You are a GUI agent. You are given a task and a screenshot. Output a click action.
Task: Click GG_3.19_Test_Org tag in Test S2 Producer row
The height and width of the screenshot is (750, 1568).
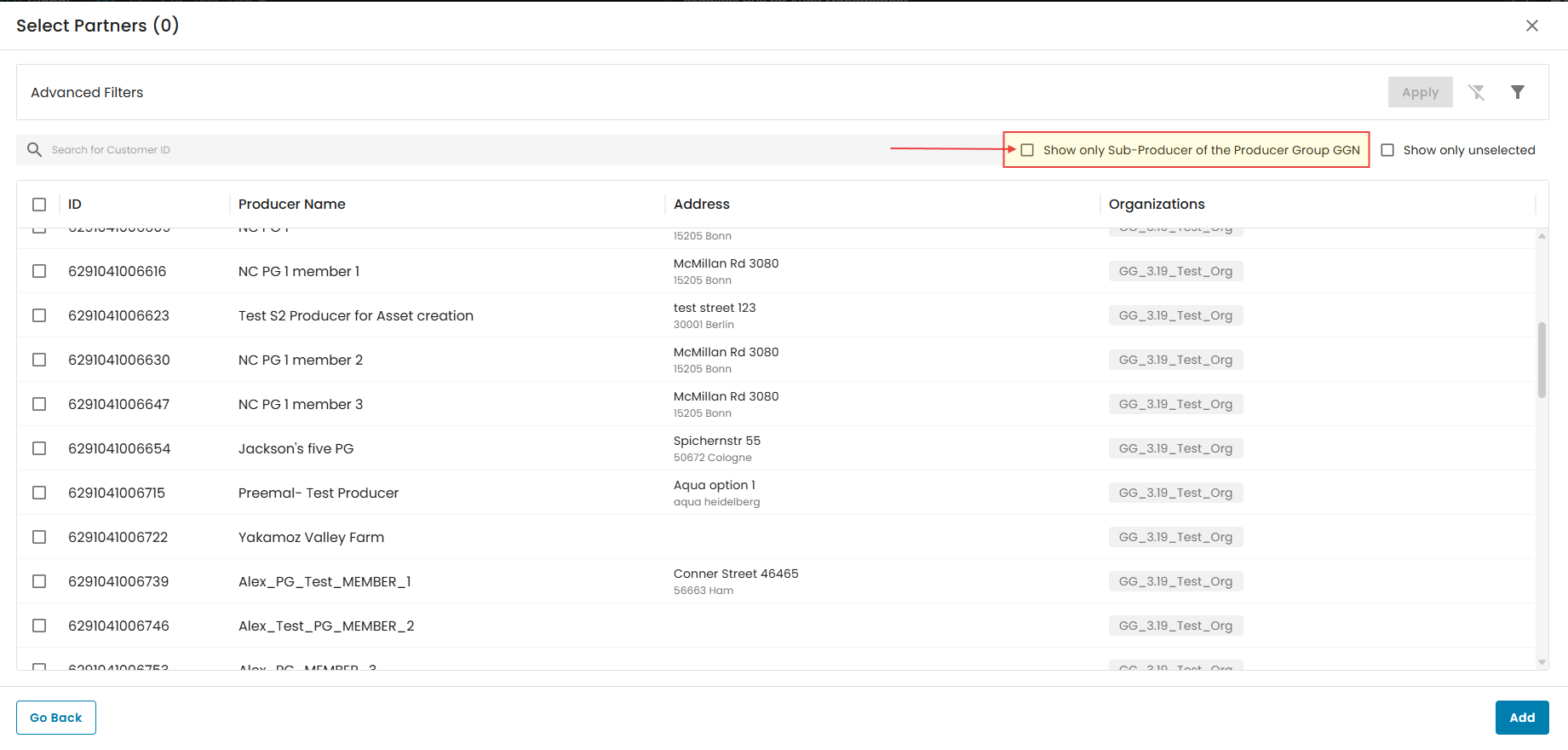pyautogui.click(x=1175, y=315)
